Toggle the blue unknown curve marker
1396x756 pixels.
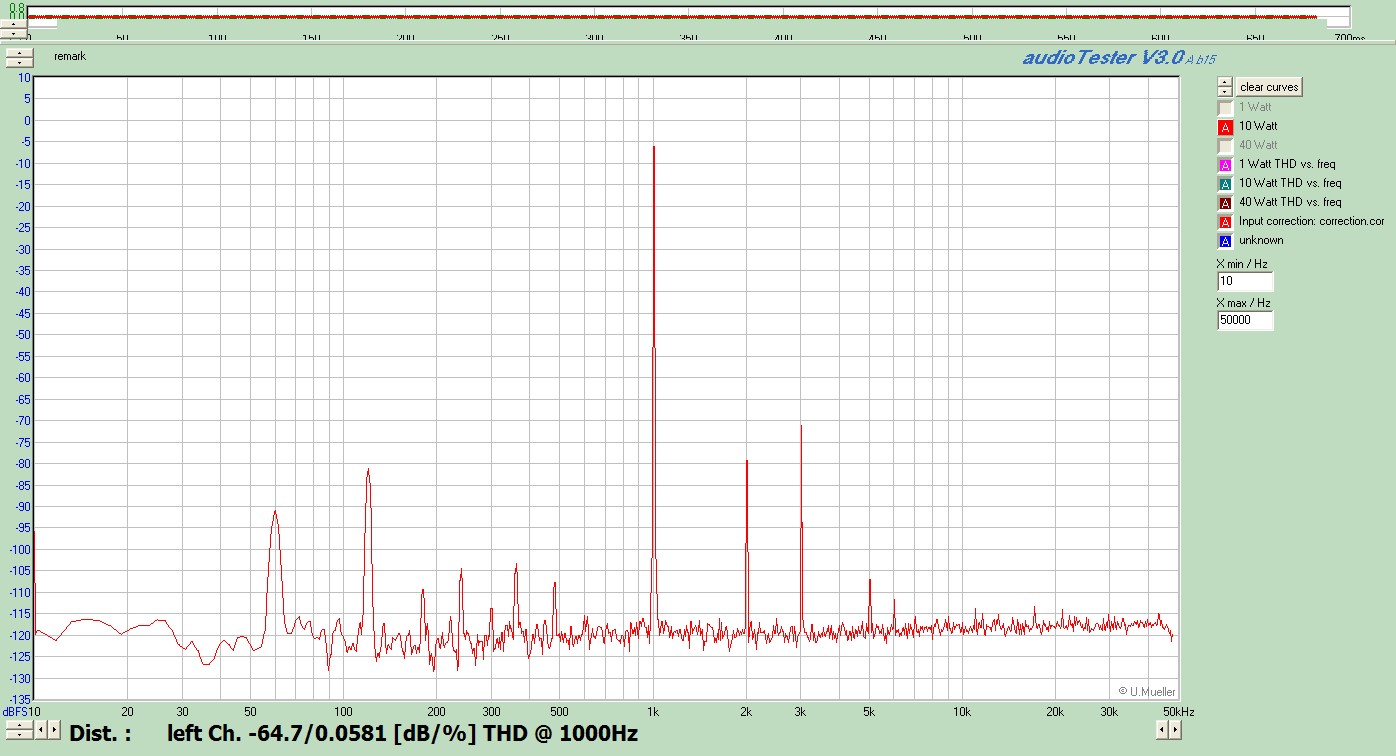click(1225, 240)
